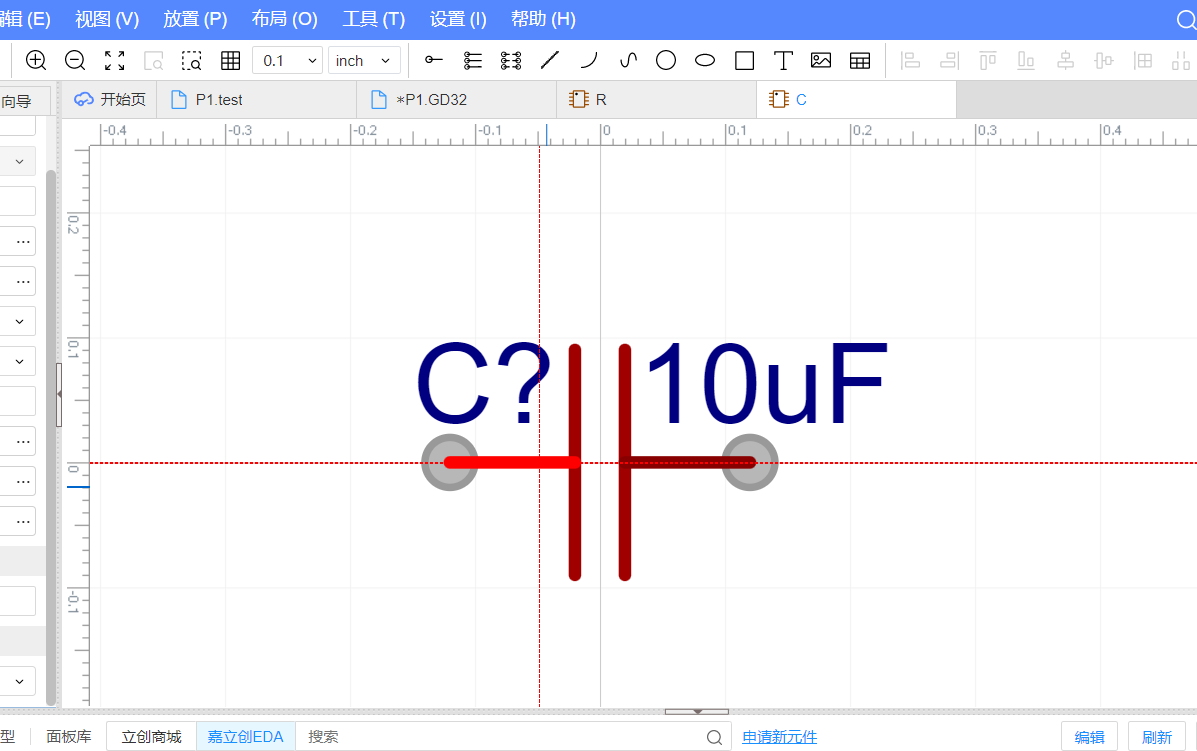Screen dimensions: 1197x751
Task: Click the zoom out magnifier icon
Action: tap(75, 60)
